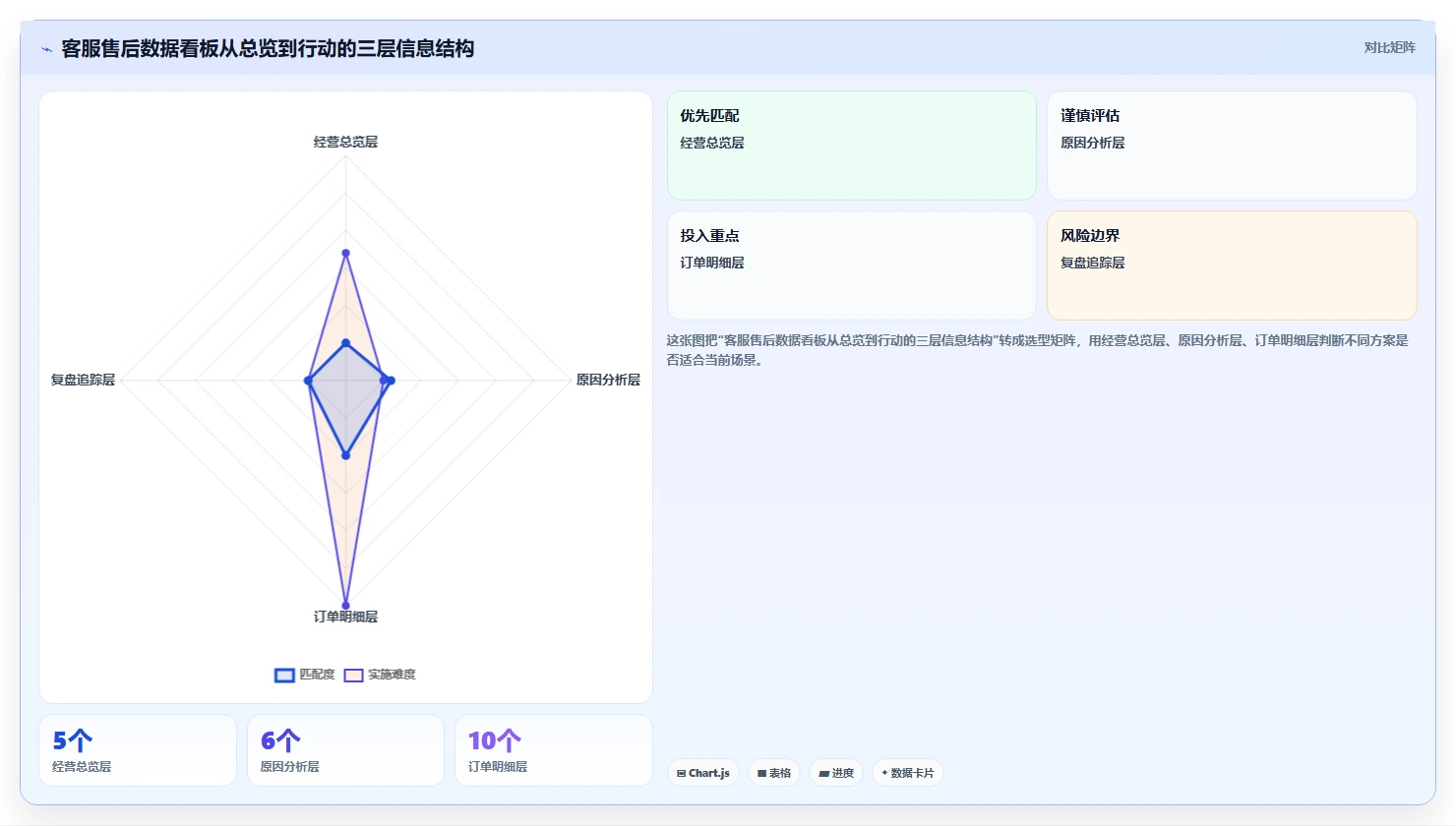Click the 复盘追踪层 radar axis label
Image resolution: width=1456 pixels, height=826 pixels.
83,380
